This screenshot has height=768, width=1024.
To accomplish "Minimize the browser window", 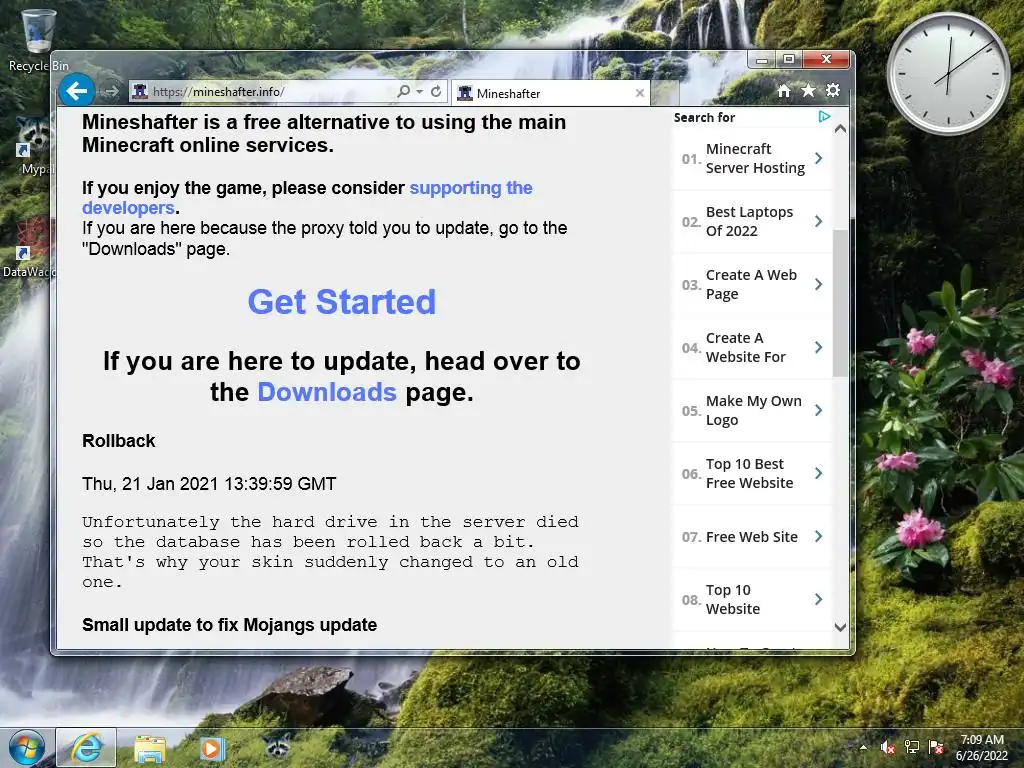I will 761,59.
